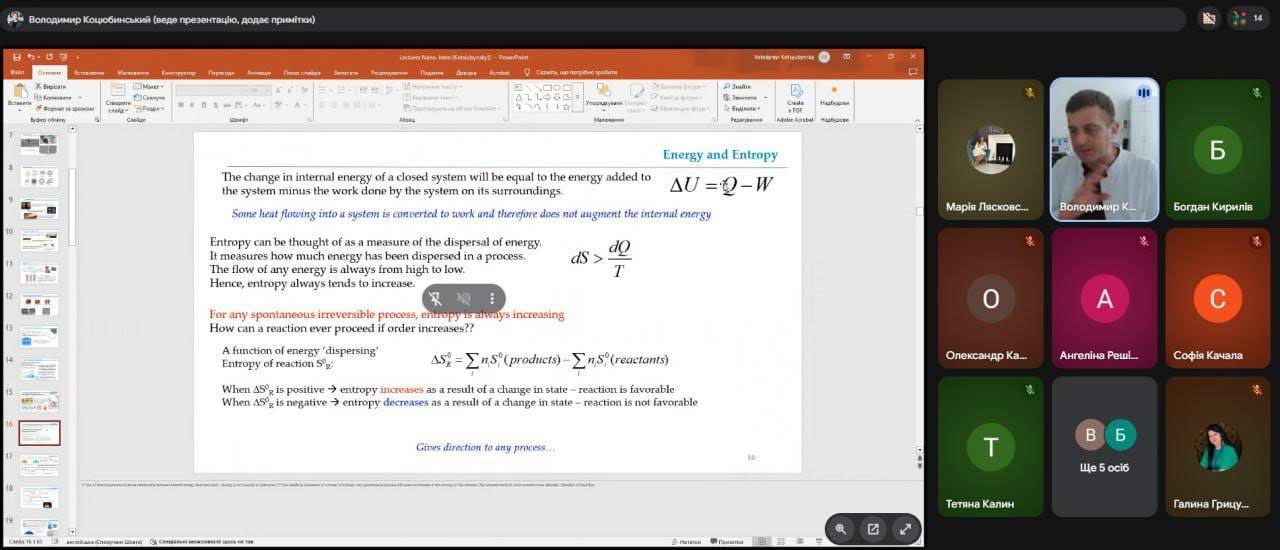Open the Створити слайд new slide dropdown

coord(118,107)
